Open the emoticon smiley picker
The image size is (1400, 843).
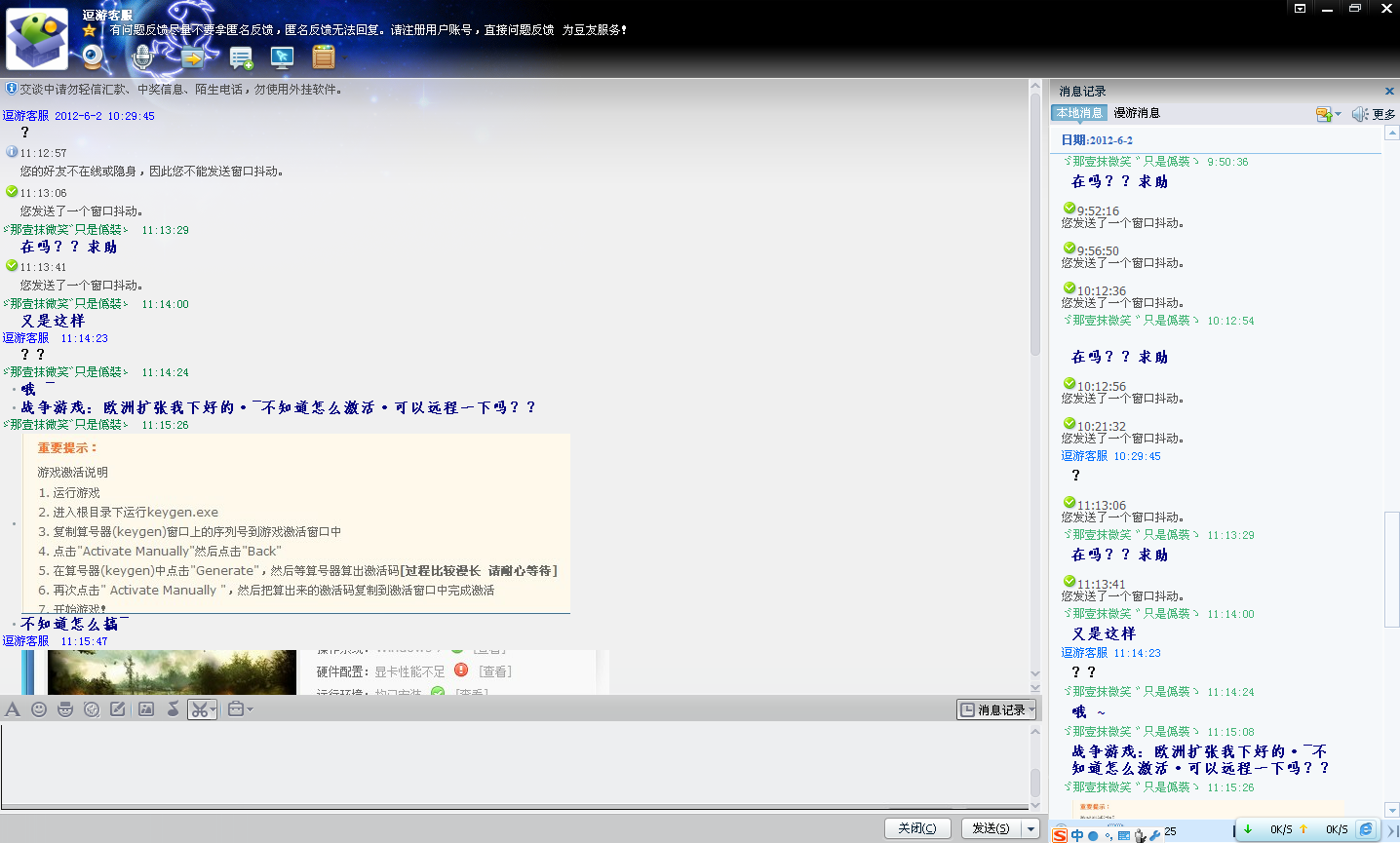[39, 709]
